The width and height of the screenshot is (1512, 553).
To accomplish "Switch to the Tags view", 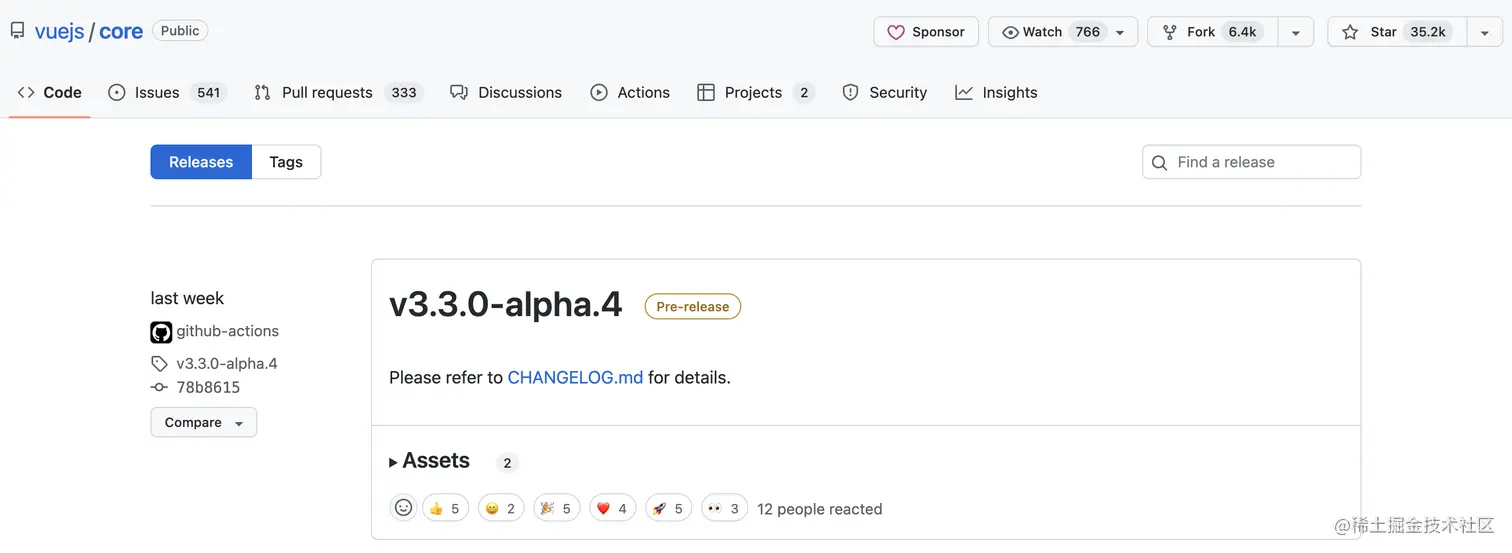I will pos(285,162).
